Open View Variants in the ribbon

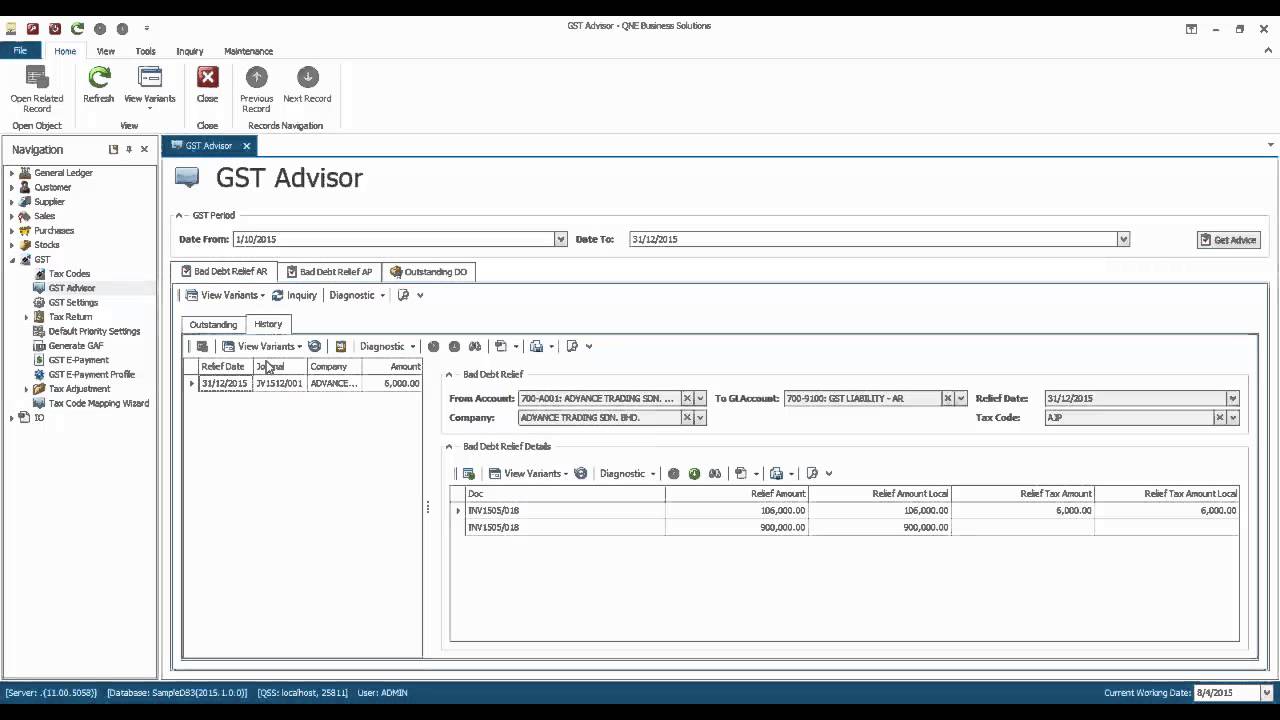[150, 88]
